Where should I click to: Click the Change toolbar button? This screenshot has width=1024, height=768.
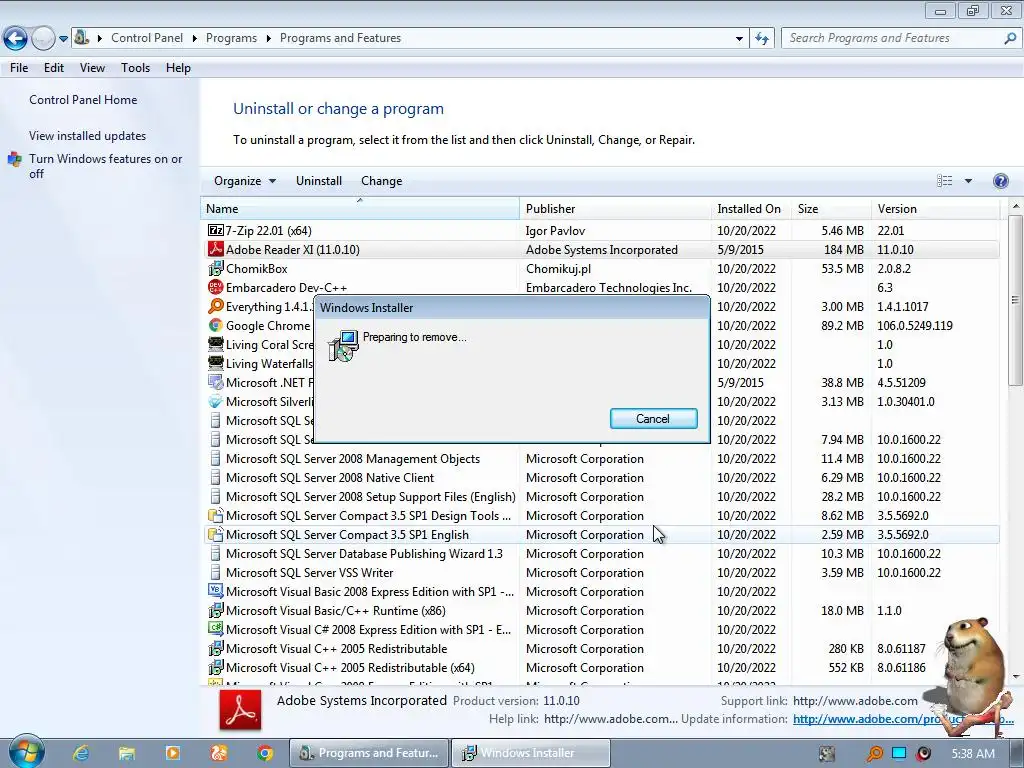coord(381,181)
